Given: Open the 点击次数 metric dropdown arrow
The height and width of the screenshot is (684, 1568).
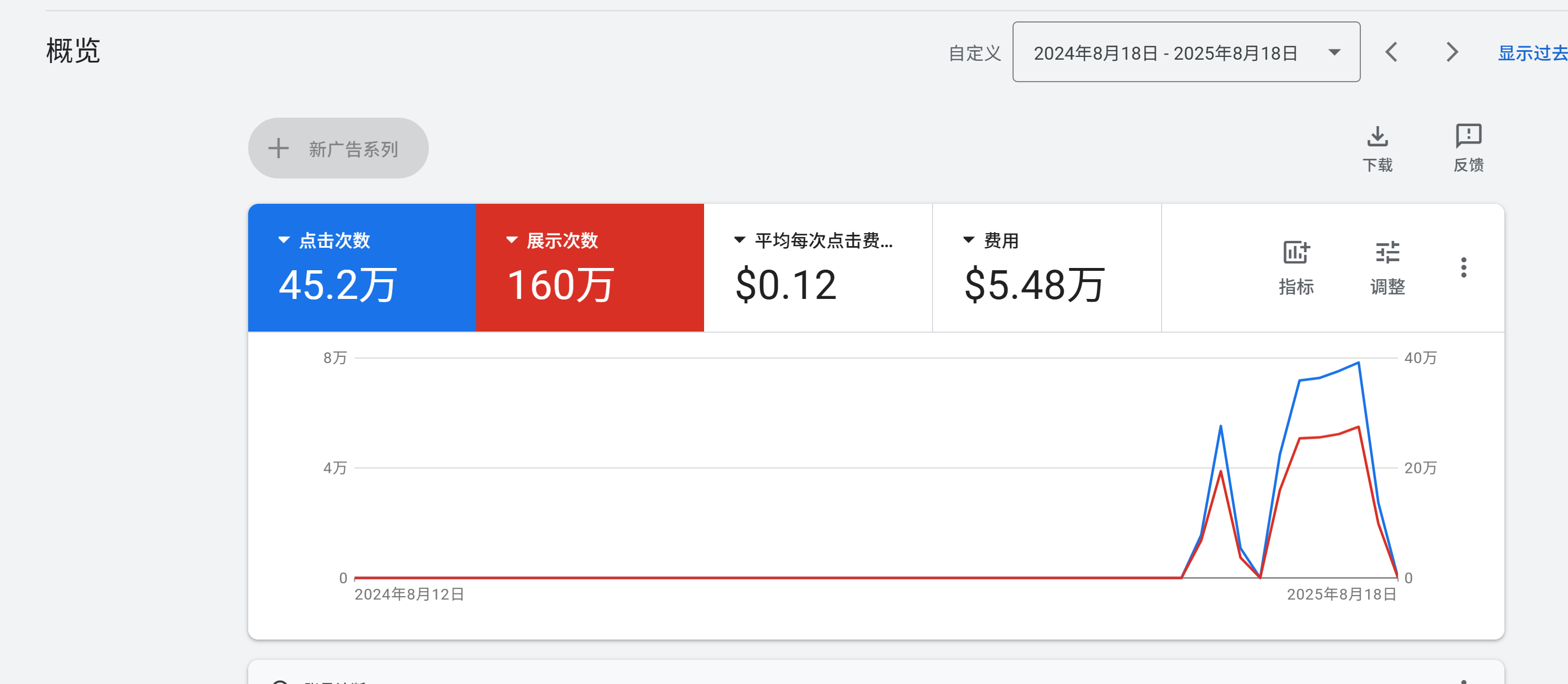Looking at the screenshot, I should pyautogui.click(x=284, y=239).
